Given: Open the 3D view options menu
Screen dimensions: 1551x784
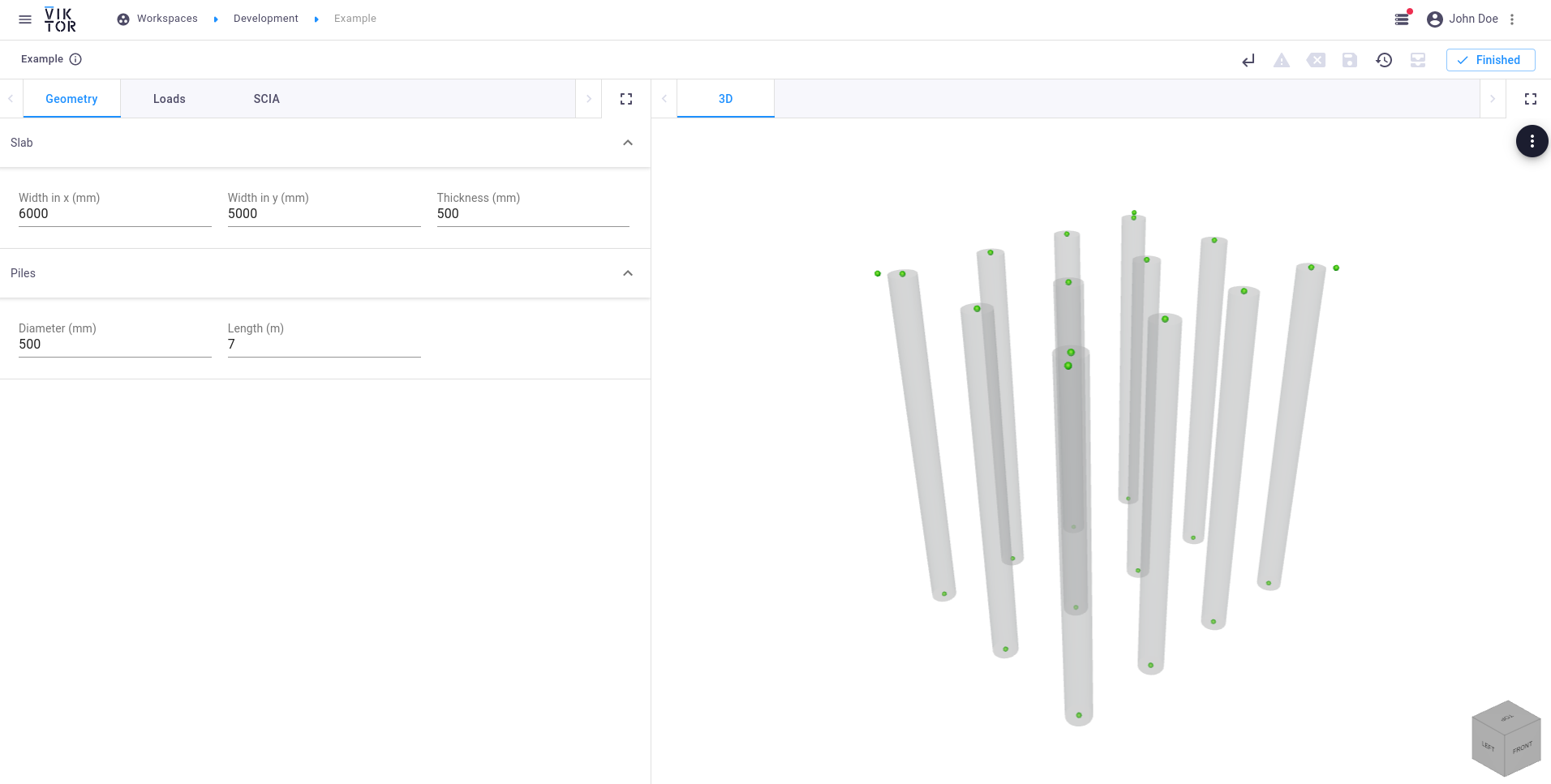Looking at the screenshot, I should coord(1532,142).
